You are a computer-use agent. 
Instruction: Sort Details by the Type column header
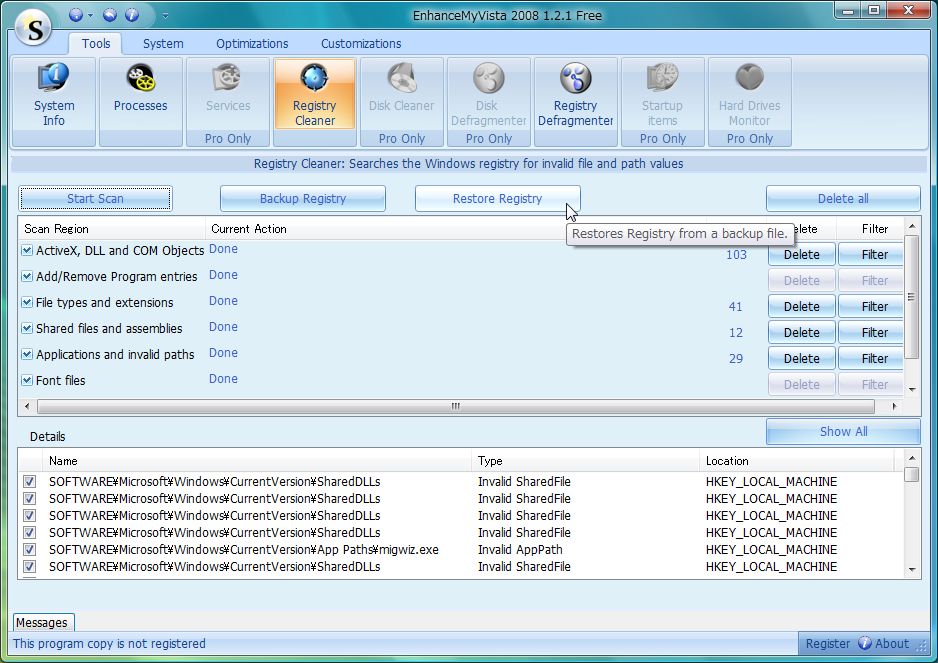coord(585,461)
